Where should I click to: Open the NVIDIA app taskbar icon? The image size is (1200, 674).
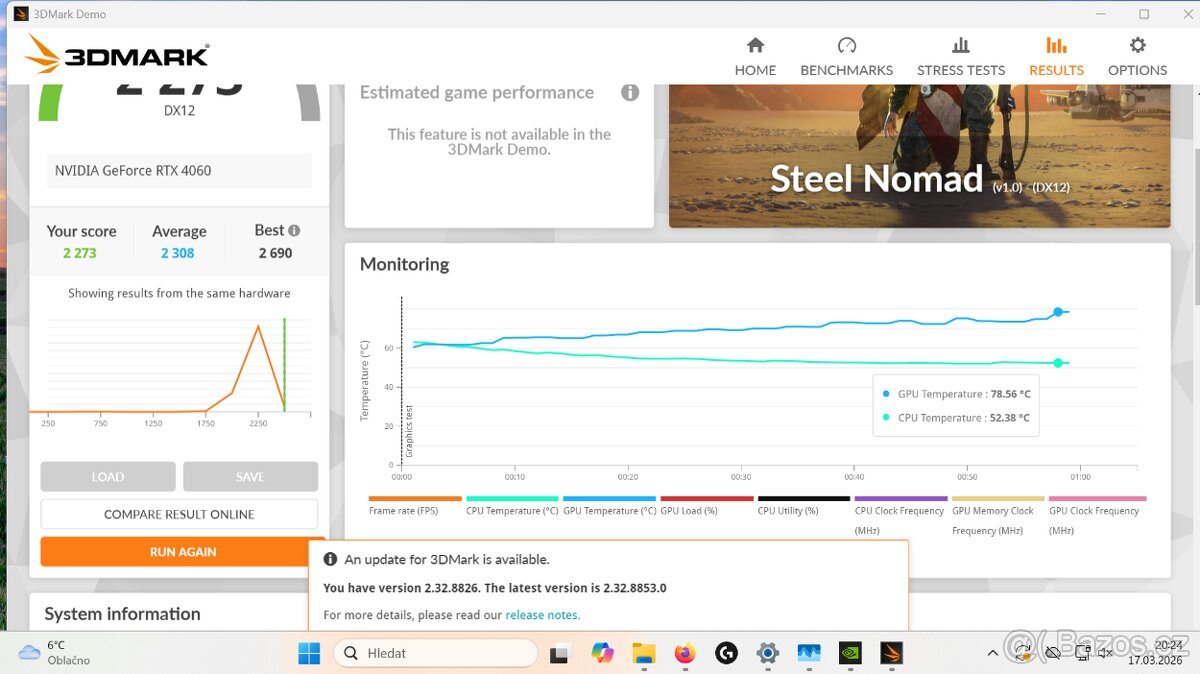coord(849,653)
